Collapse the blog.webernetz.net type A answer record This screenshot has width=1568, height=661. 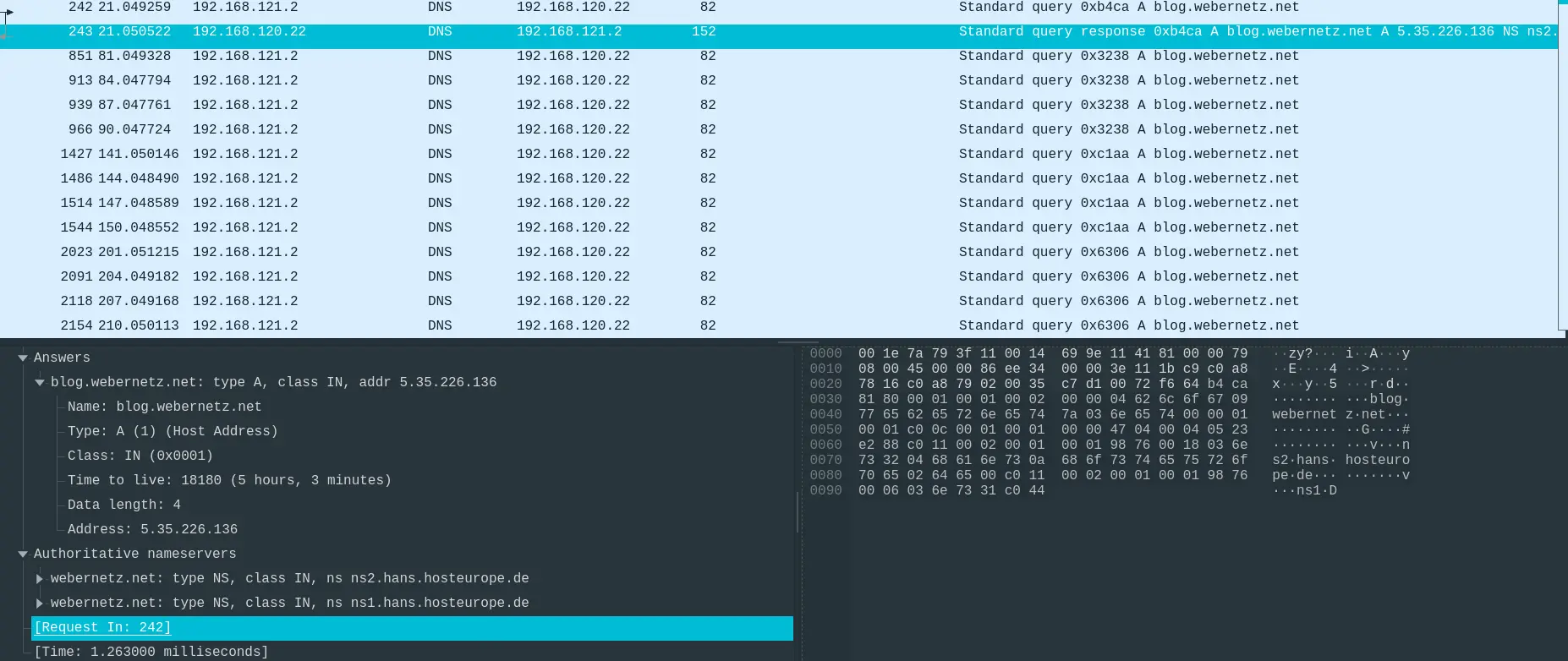click(40, 383)
